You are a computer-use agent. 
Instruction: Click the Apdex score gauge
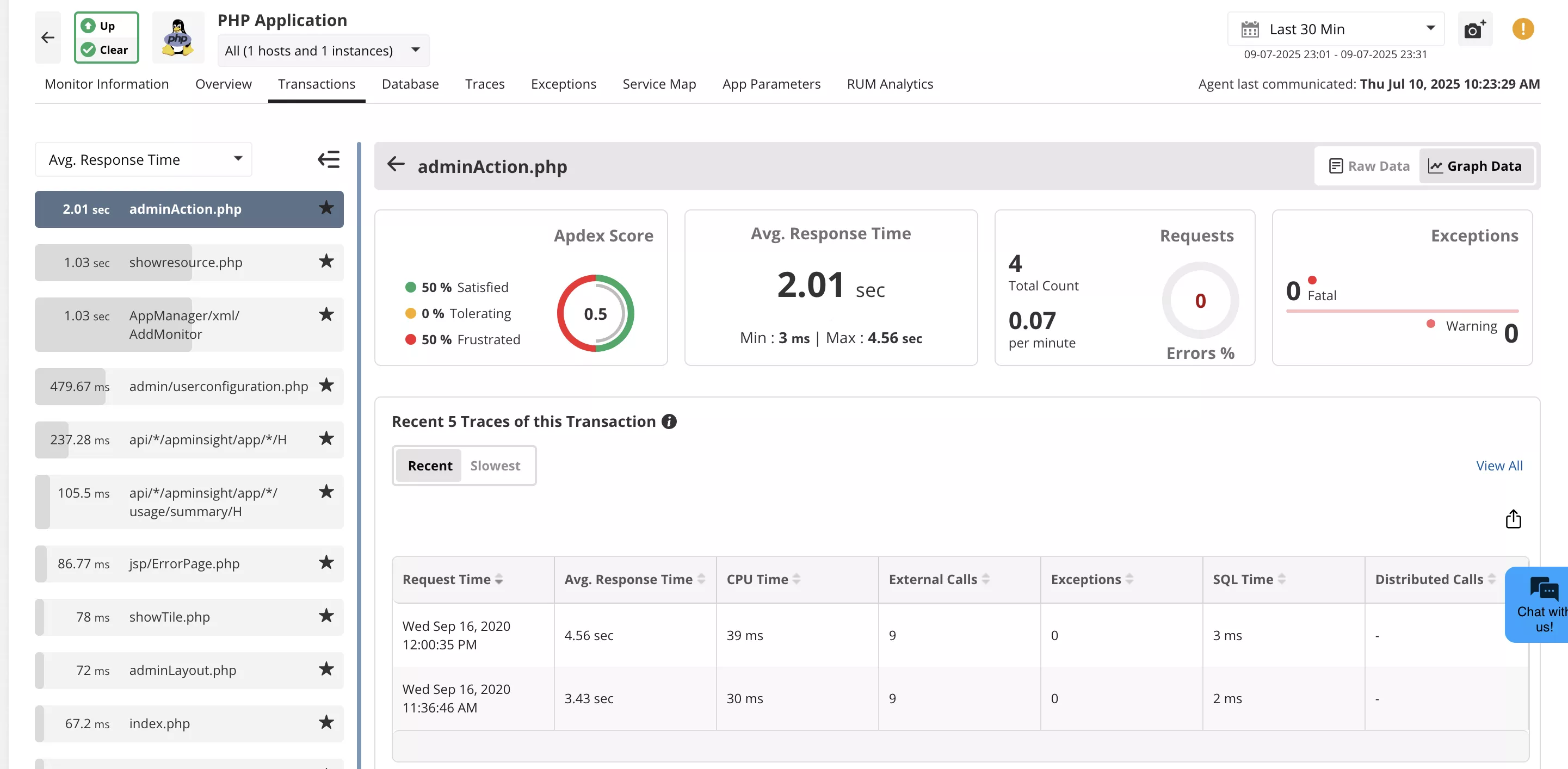point(595,313)
